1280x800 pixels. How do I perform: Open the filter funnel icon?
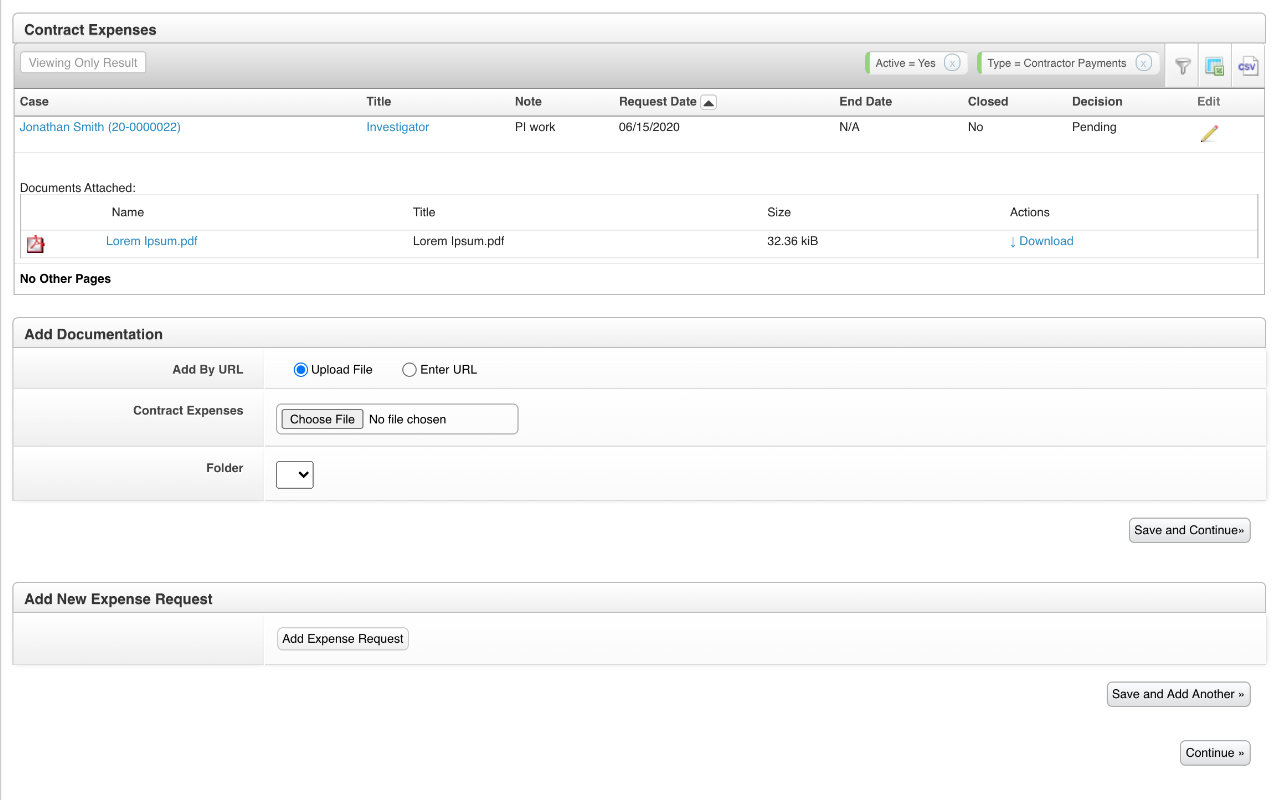(1183, 66)
